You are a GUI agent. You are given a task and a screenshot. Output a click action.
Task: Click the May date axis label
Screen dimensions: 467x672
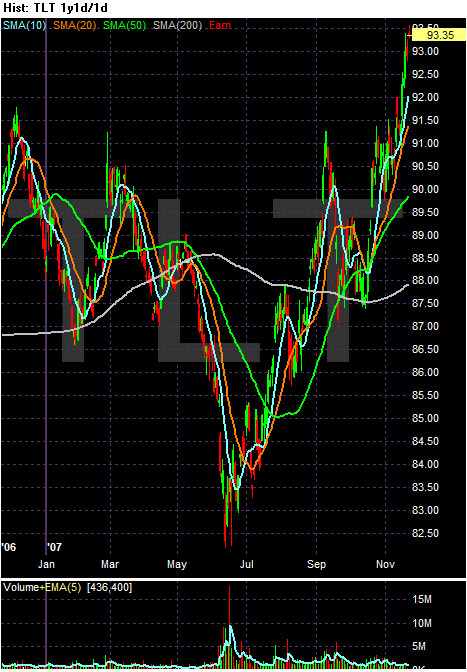click(177, 564)
